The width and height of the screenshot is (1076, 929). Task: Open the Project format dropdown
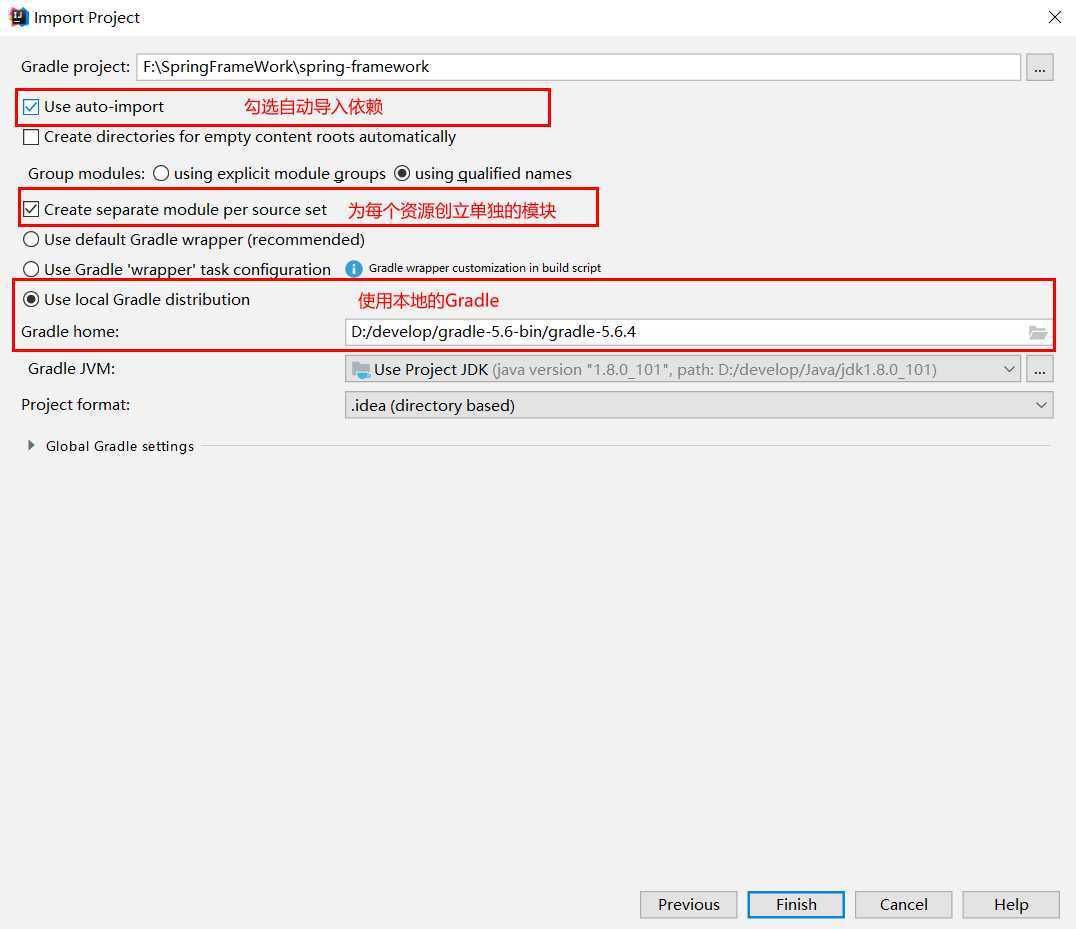(x=699, y=405)
